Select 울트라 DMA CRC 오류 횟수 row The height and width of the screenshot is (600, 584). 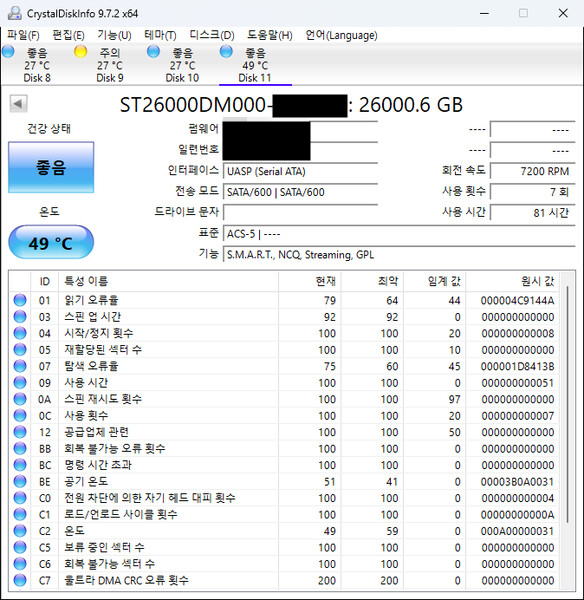[x=284, y=580]
